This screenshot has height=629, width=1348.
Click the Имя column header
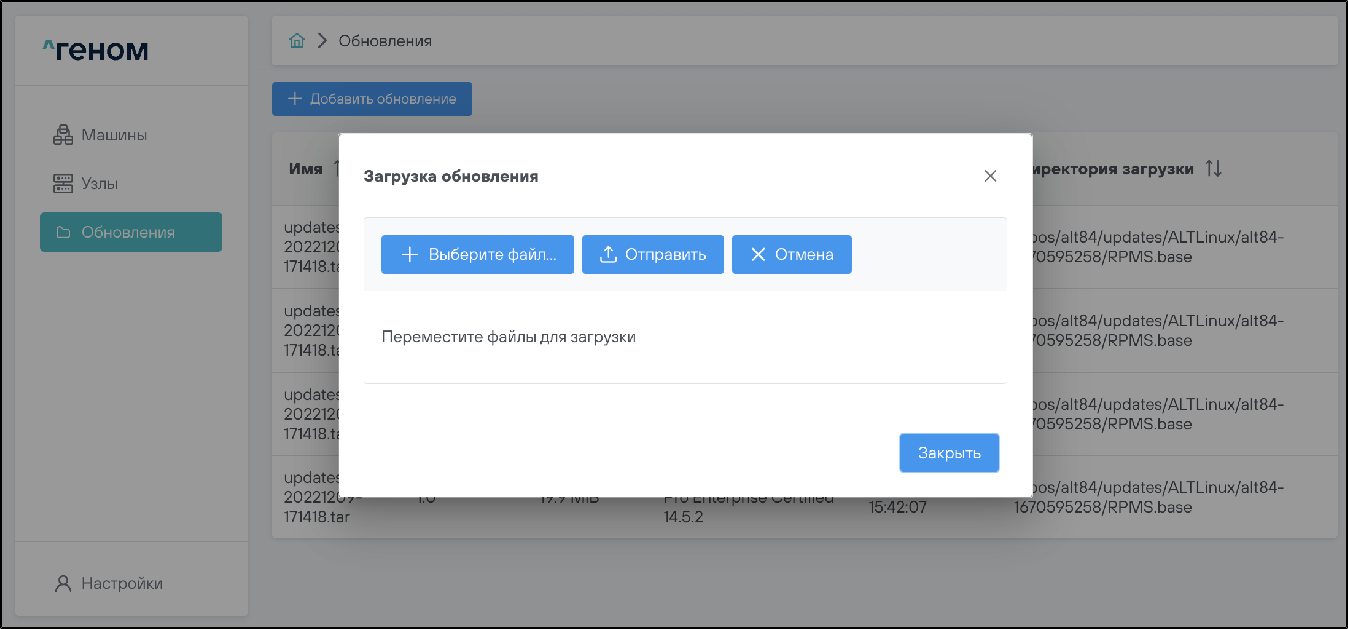305,169
